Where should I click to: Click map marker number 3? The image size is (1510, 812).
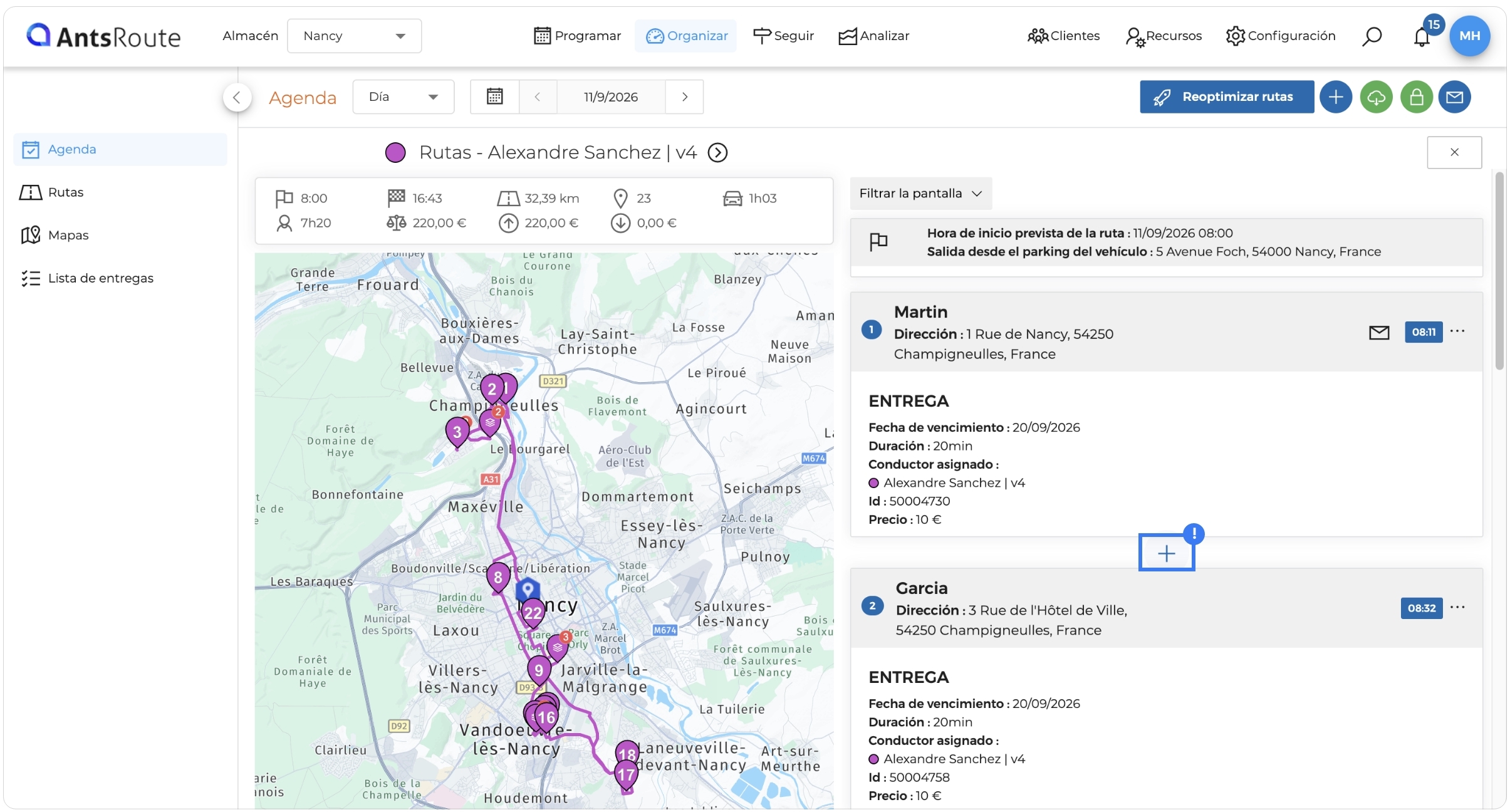coord(457,433)
